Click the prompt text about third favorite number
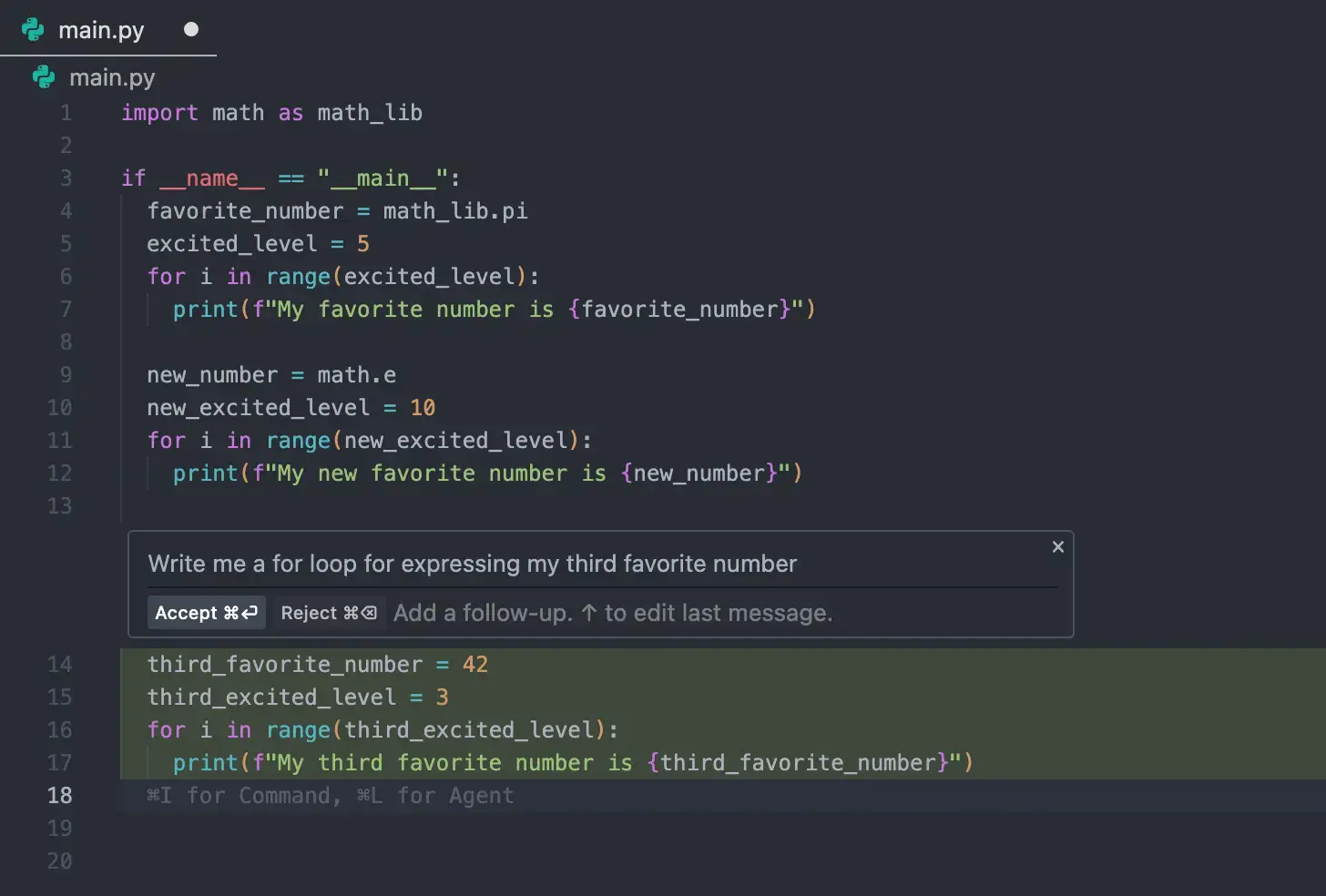This screenshot has height=896, width=1326. pos(472,564)
